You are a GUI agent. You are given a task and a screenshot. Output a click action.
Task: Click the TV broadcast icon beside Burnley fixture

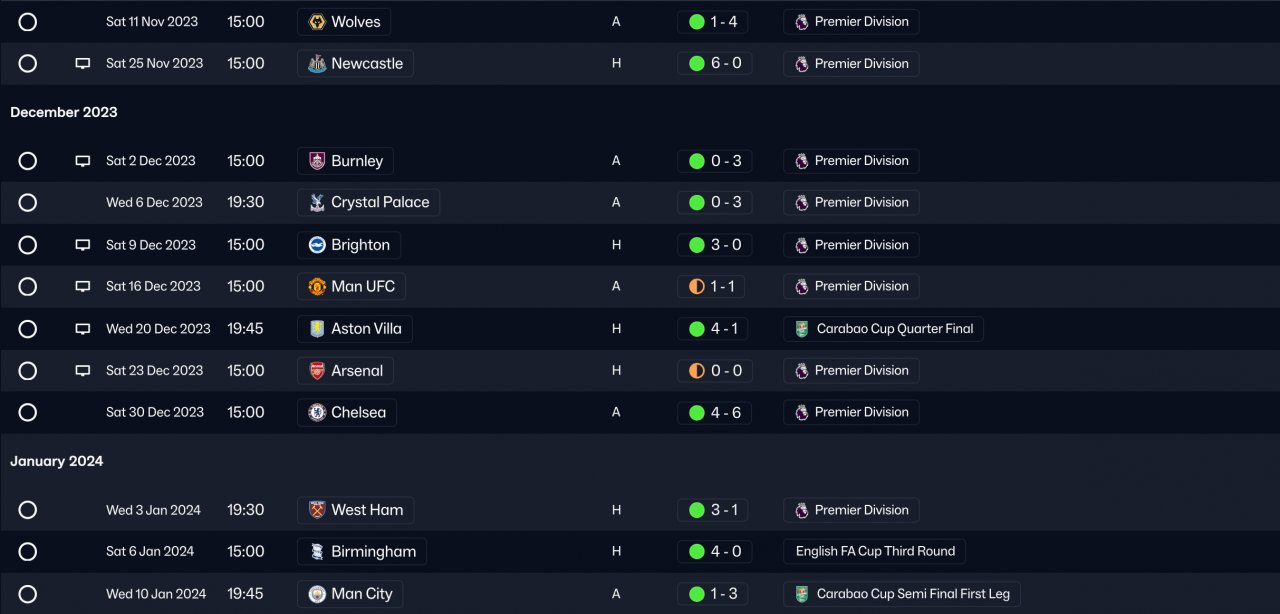[x=83, y=161]
